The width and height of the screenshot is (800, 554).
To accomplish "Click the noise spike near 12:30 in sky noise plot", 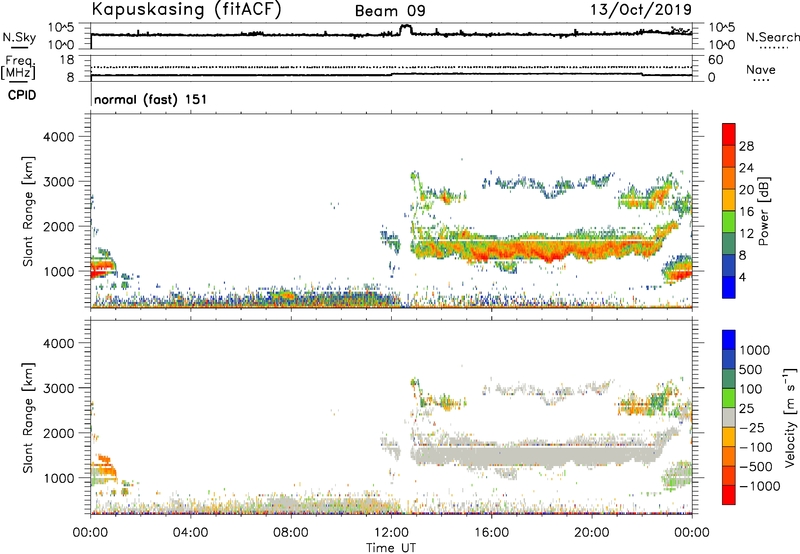I will tap(406, 28).
